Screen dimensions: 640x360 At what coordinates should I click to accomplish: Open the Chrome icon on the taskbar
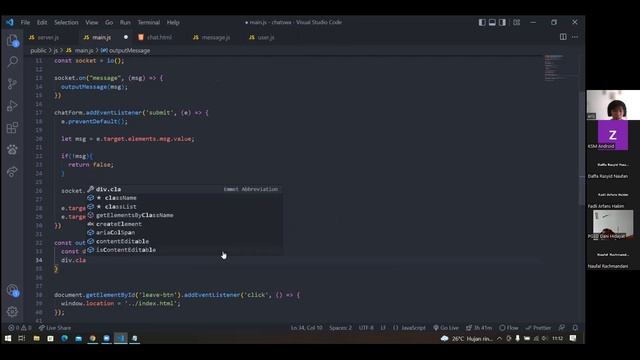click(92, 338)
